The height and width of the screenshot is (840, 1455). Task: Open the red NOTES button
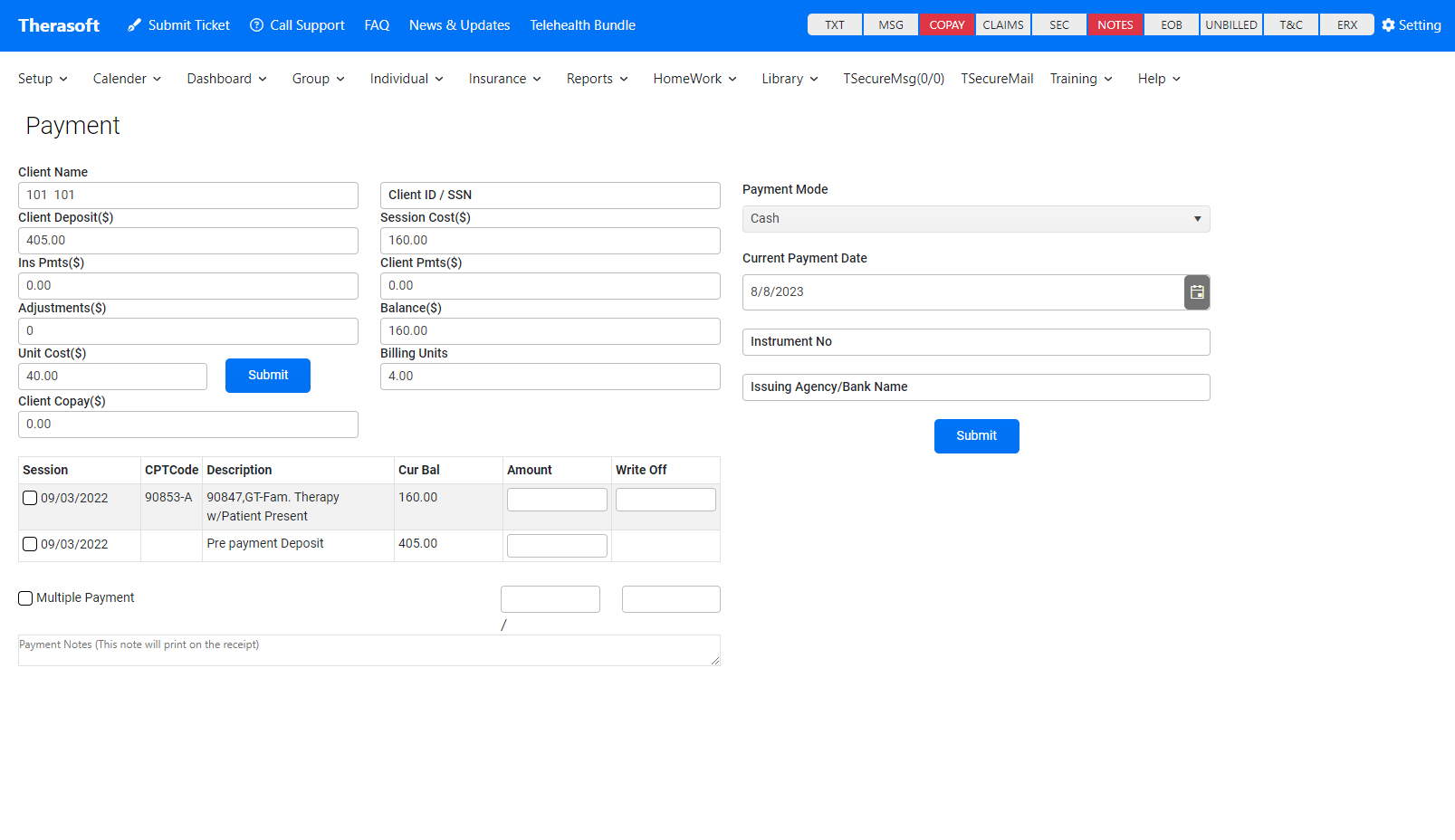(1115, 25)
